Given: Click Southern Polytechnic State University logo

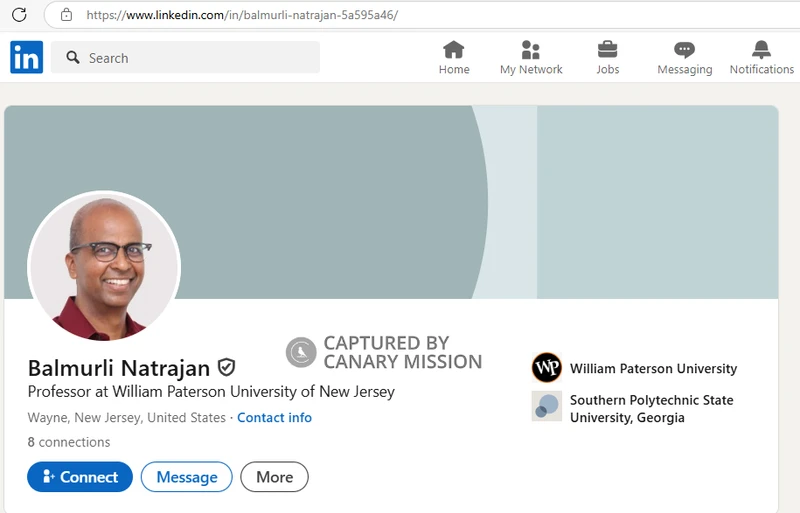Looking at the screenshot, I should pos(547,406).
